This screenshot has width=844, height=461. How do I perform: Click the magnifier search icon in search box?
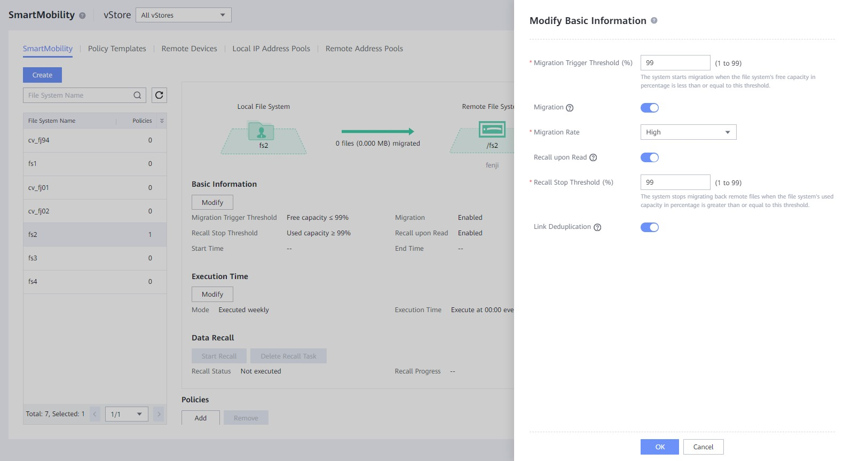pyautogui.click(x=138, y=95)
